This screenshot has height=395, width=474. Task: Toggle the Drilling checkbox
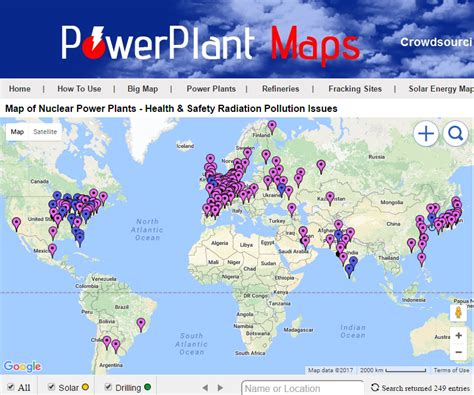click(x=108, y=387)
